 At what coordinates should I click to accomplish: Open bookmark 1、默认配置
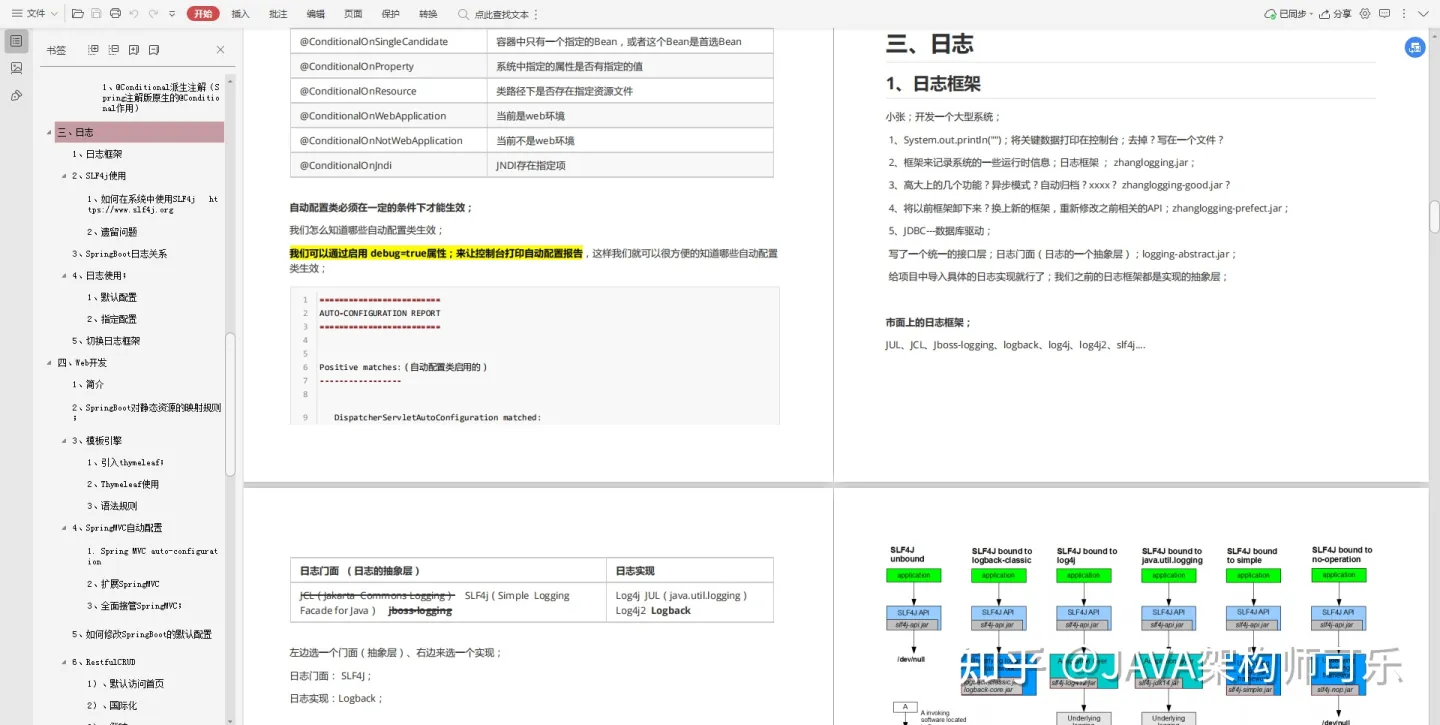coord(111,298)
